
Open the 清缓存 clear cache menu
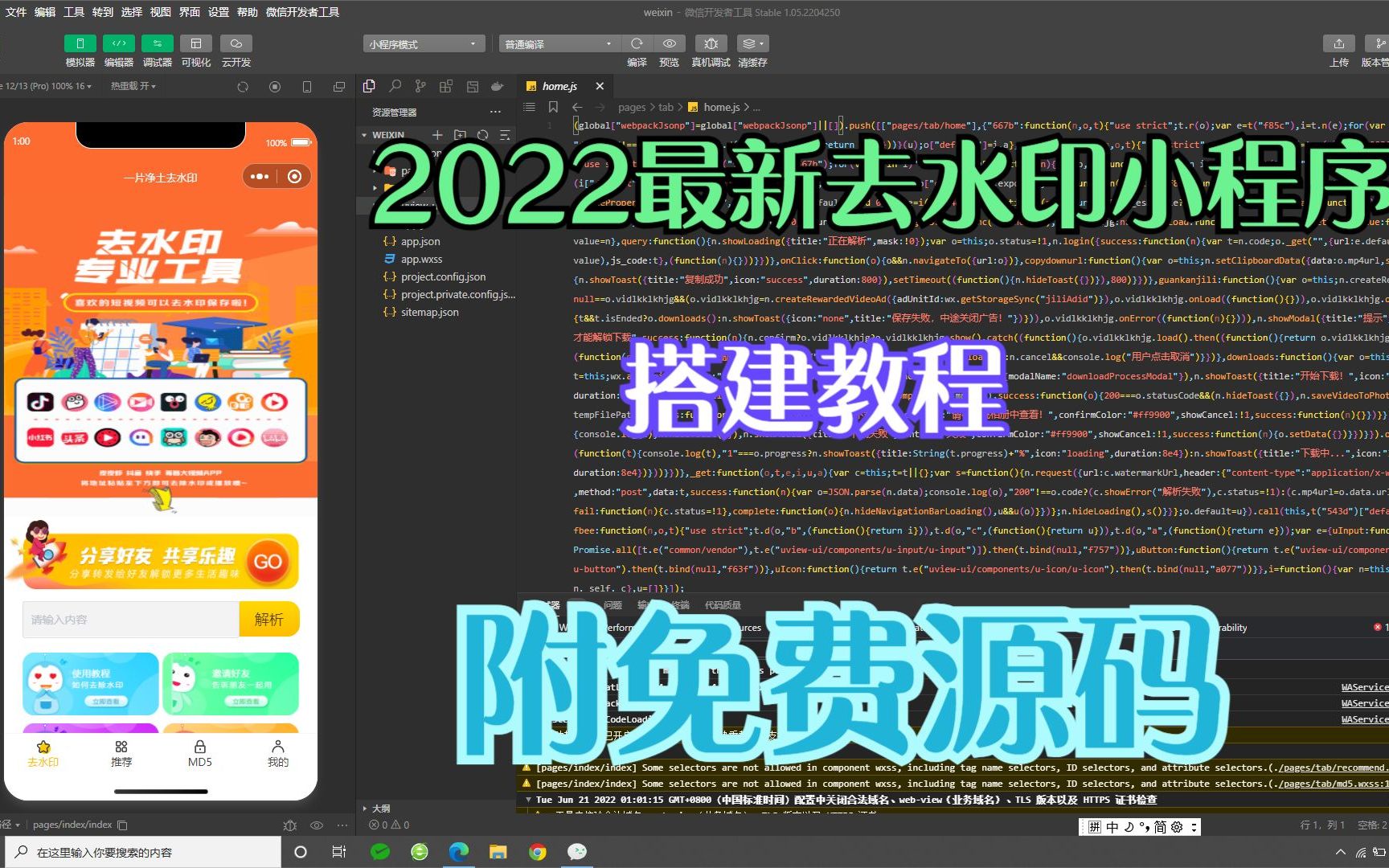click(x=752, y=43)
